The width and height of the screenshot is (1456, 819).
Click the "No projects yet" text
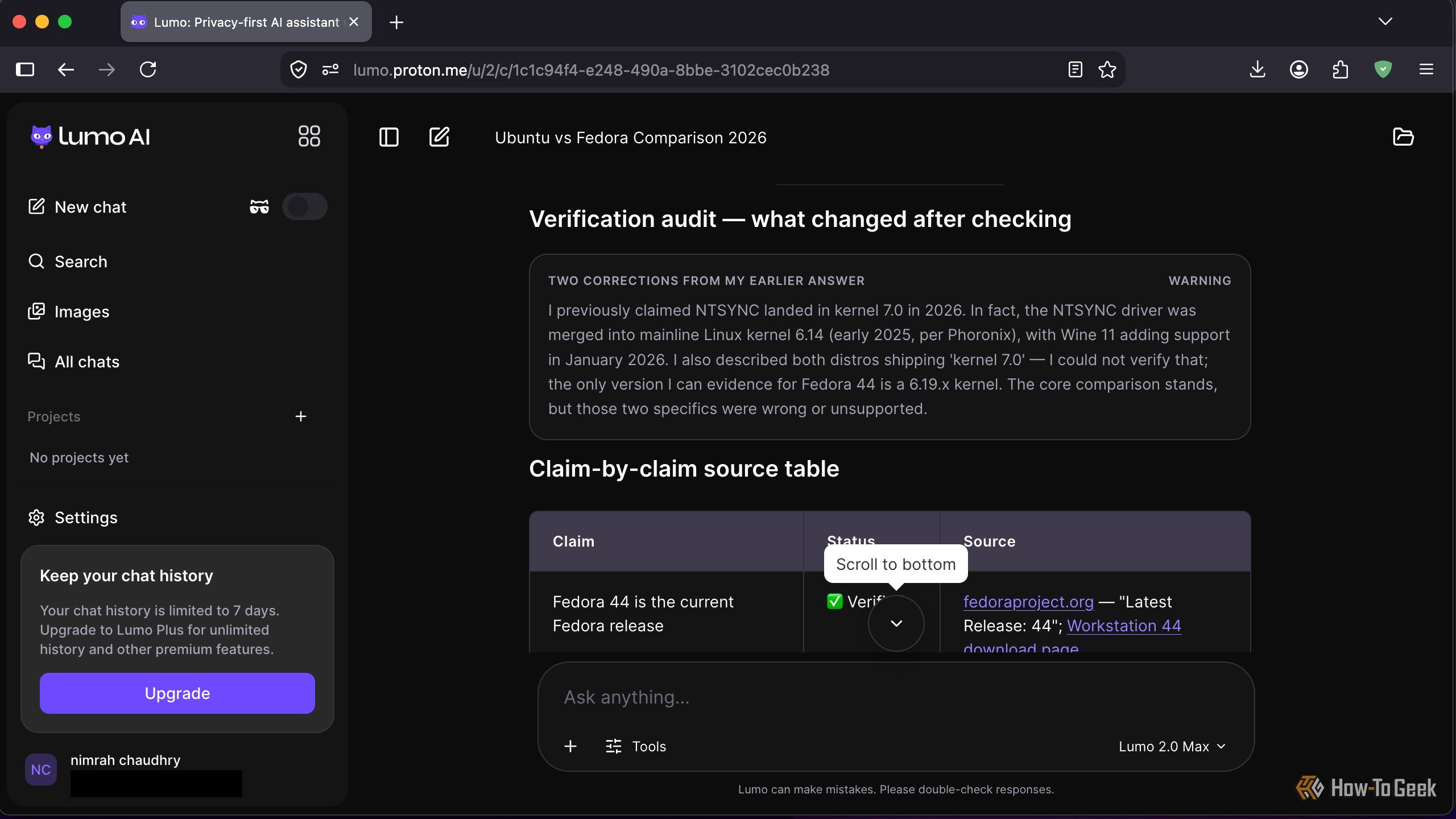coord(79,457)
